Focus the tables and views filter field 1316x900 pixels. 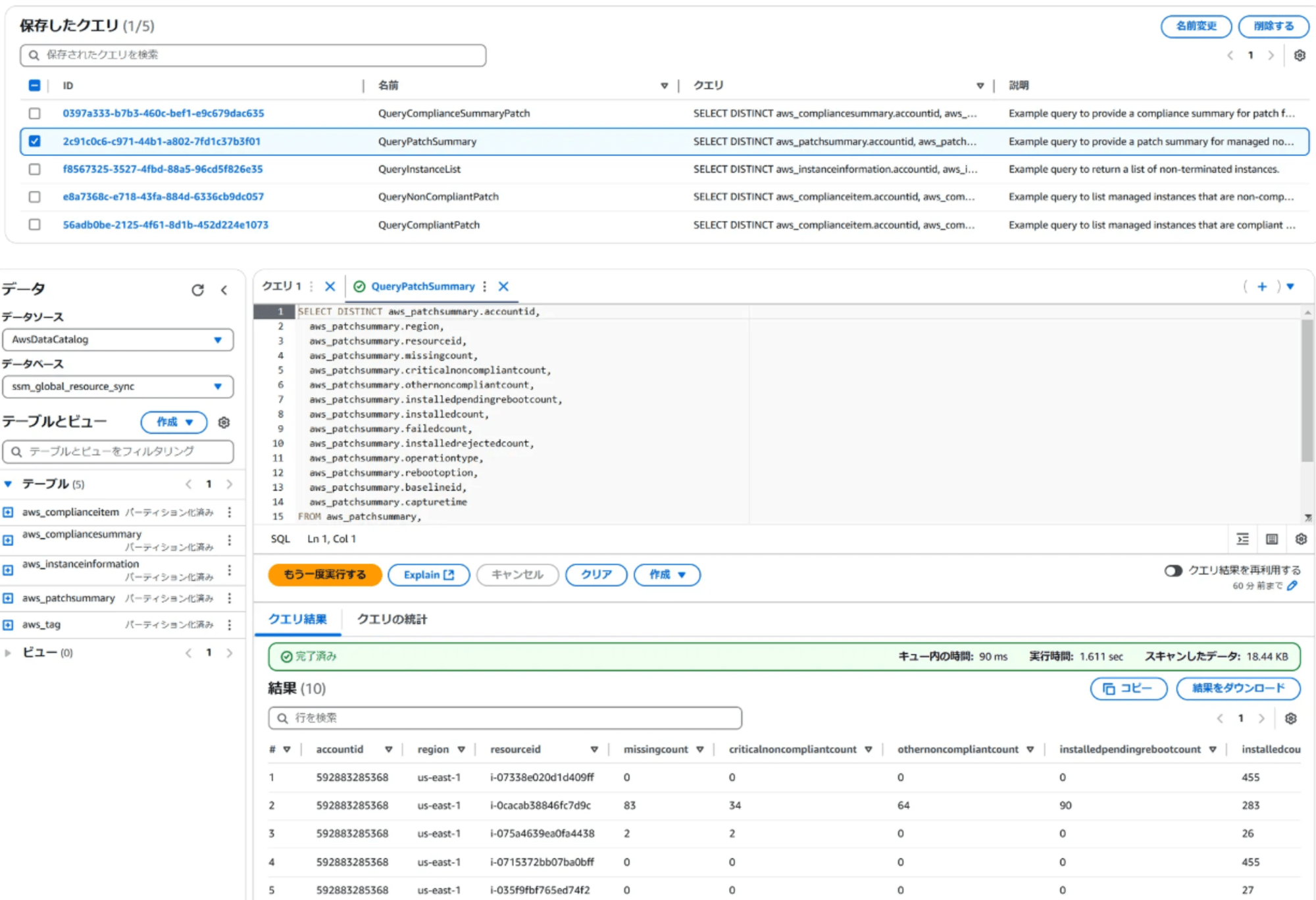118,451
